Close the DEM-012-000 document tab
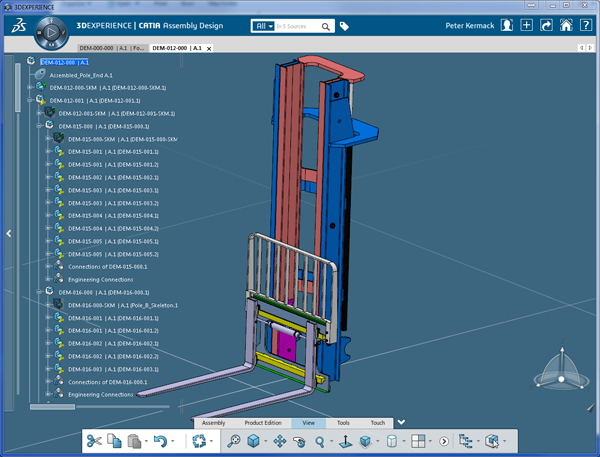Image resolution: width=600 pixels, height=457 pixels. [209, 49]
